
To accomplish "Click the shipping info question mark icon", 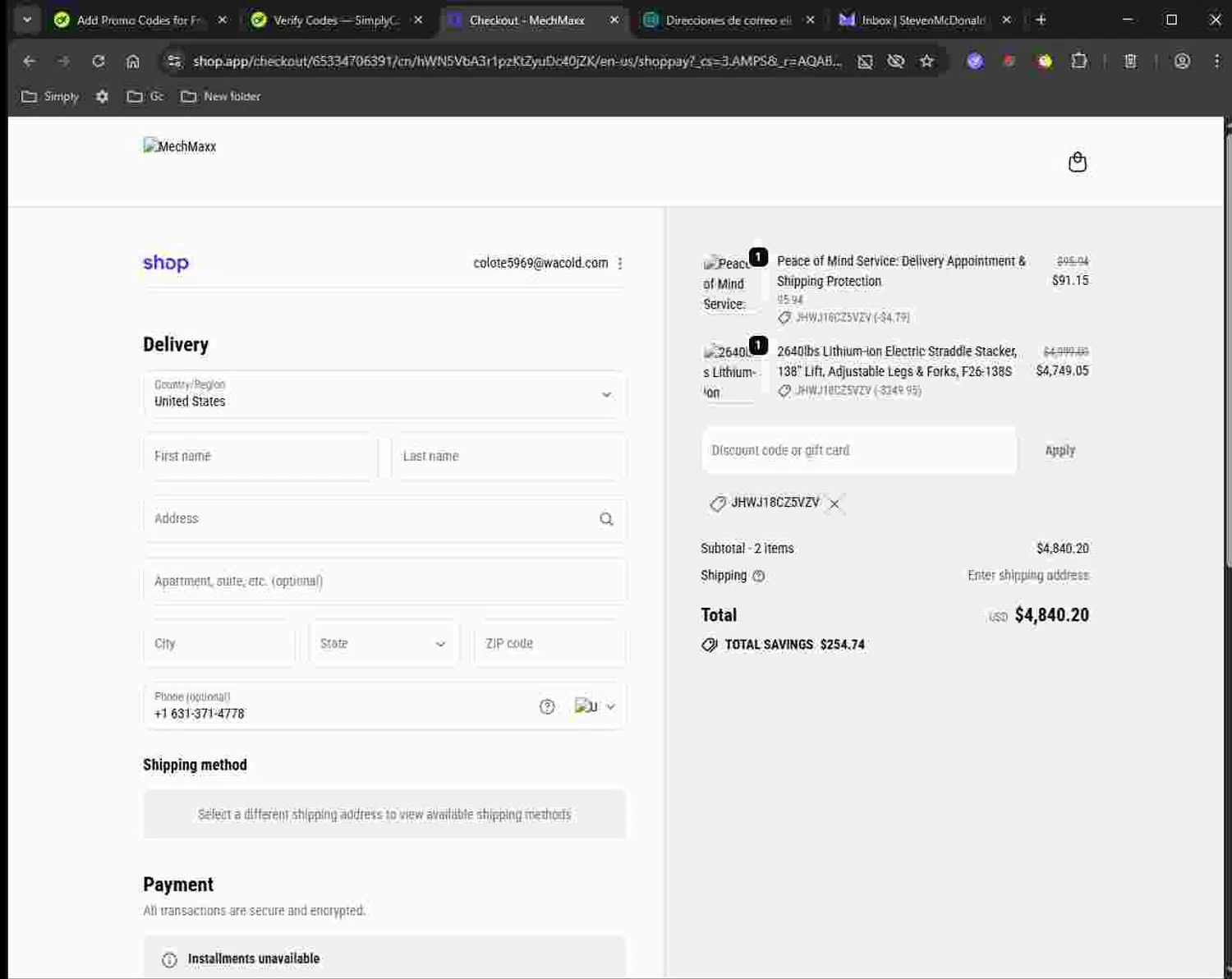I will click(x=759, y=576).
